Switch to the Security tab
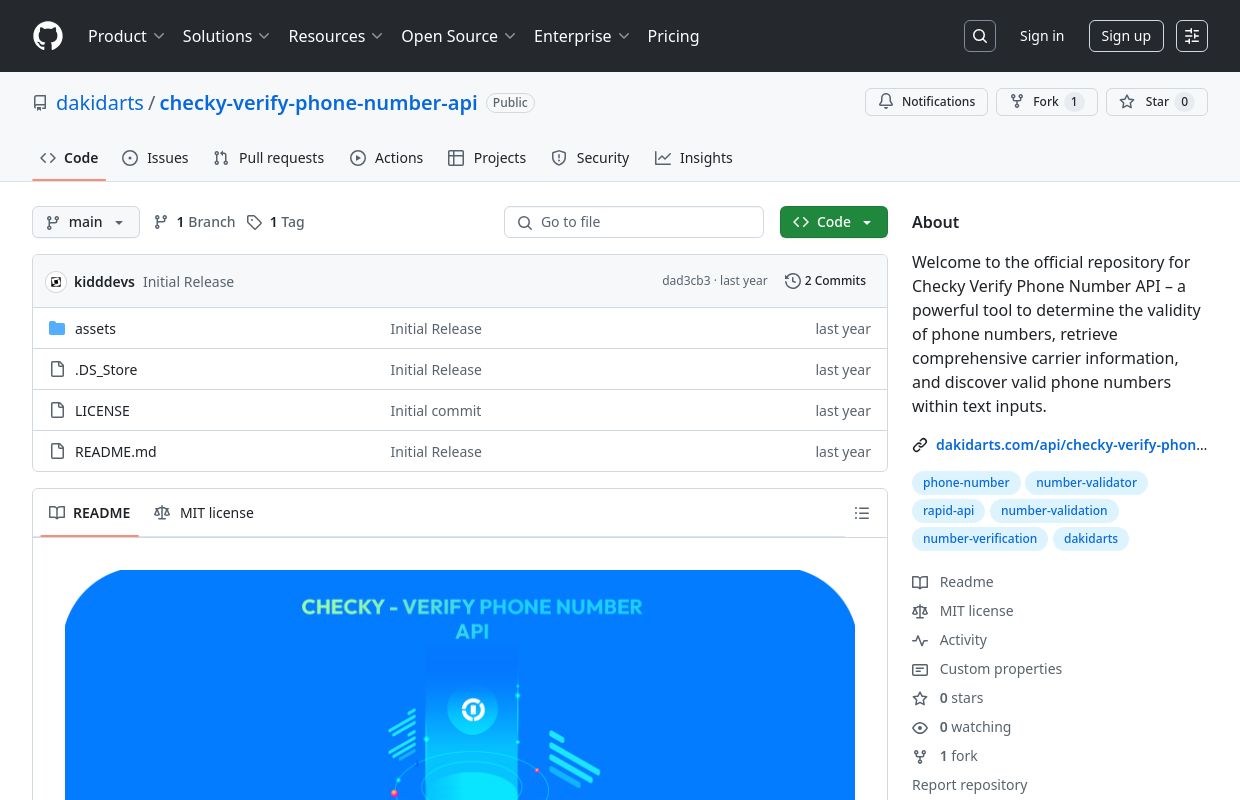 590,158
